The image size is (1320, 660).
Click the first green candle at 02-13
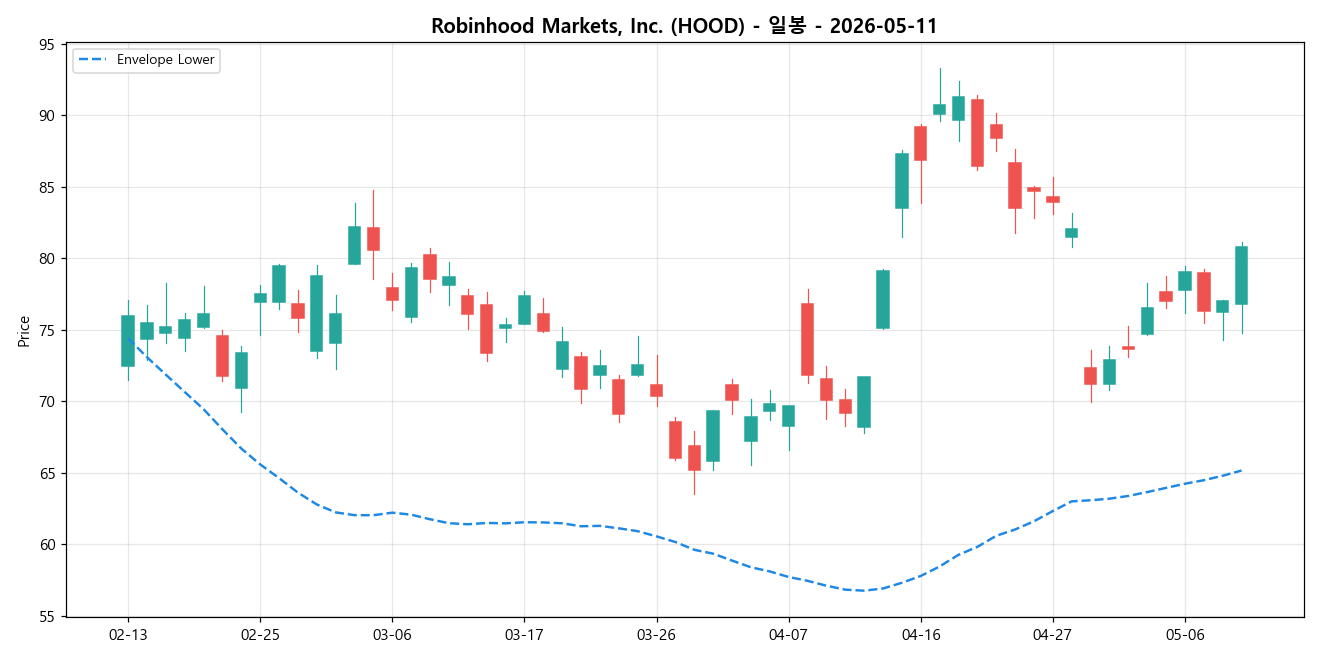128,341
